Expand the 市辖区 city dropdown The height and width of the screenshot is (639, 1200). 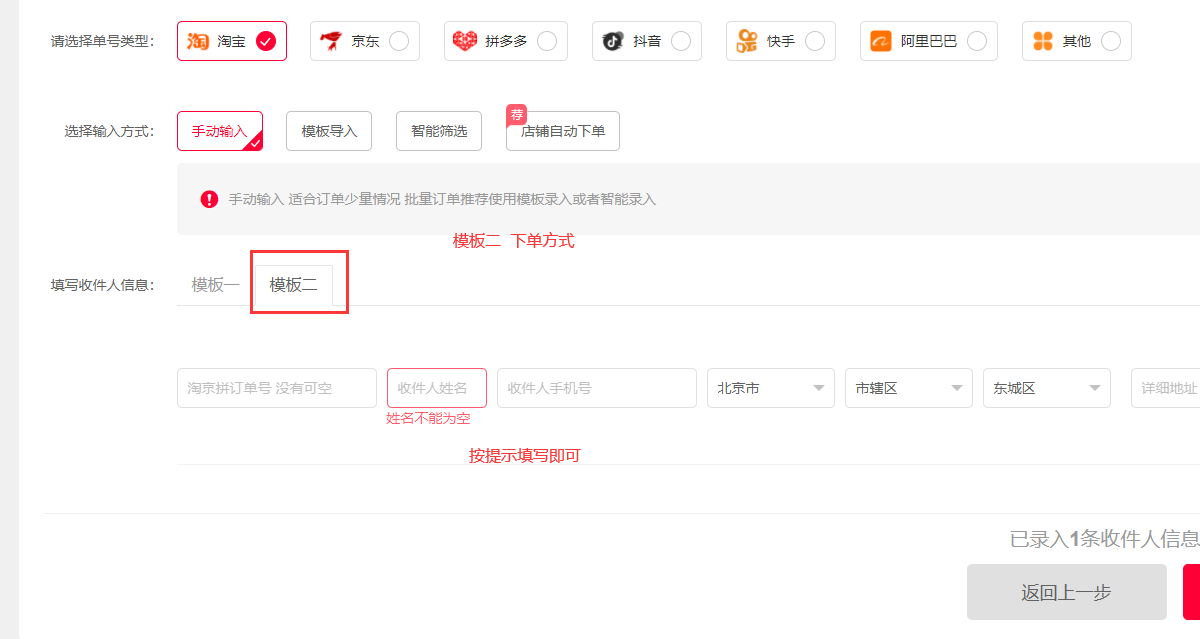click(x=908, y=388)
